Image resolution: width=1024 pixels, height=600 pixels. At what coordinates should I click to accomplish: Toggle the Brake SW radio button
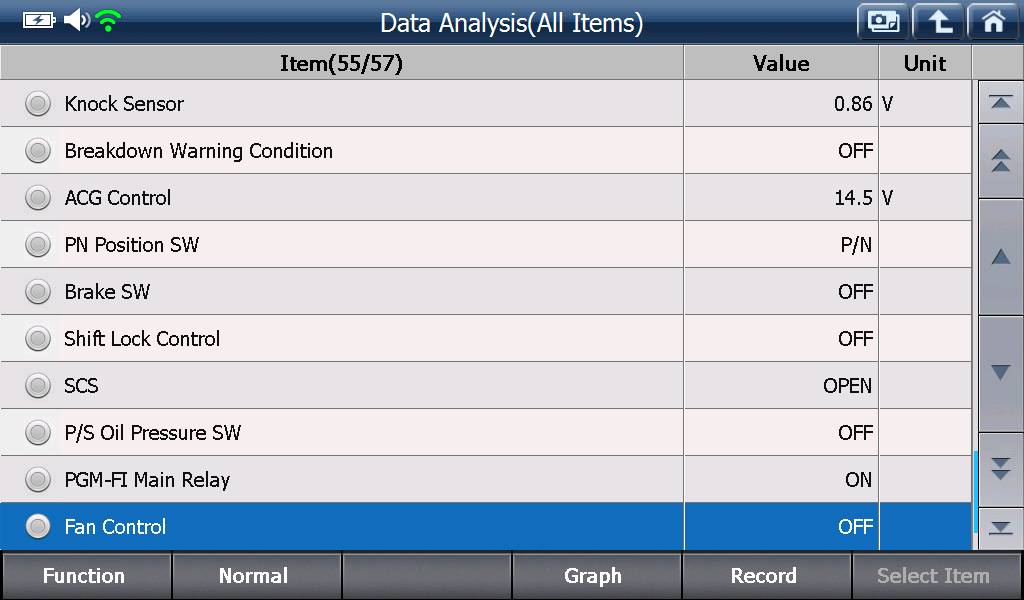click(x=38, y=292)
